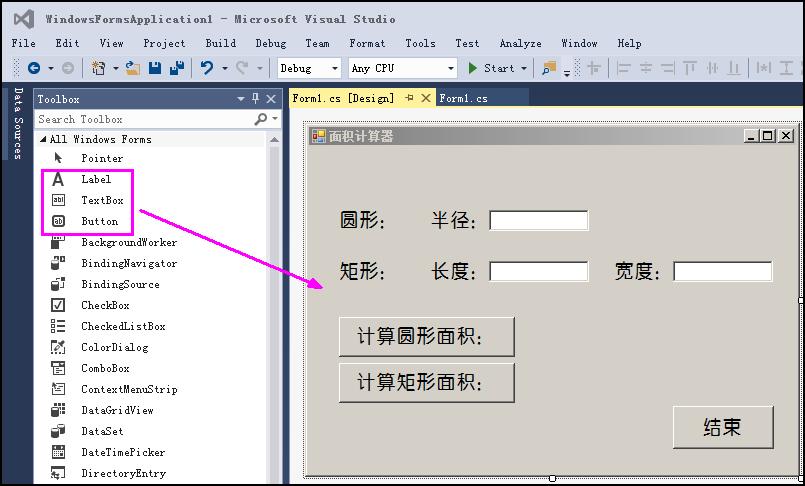
Task: Click the Toolbox search magnifier icon
Action: (261, 119)
